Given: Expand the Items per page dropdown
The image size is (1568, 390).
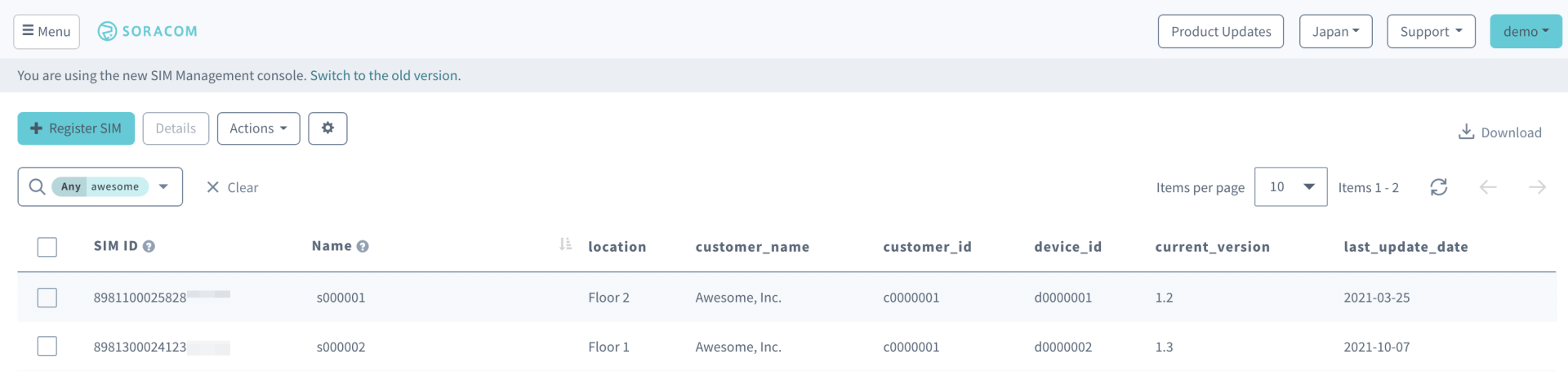Looking at the screenshot, I should pos(1290,187).
